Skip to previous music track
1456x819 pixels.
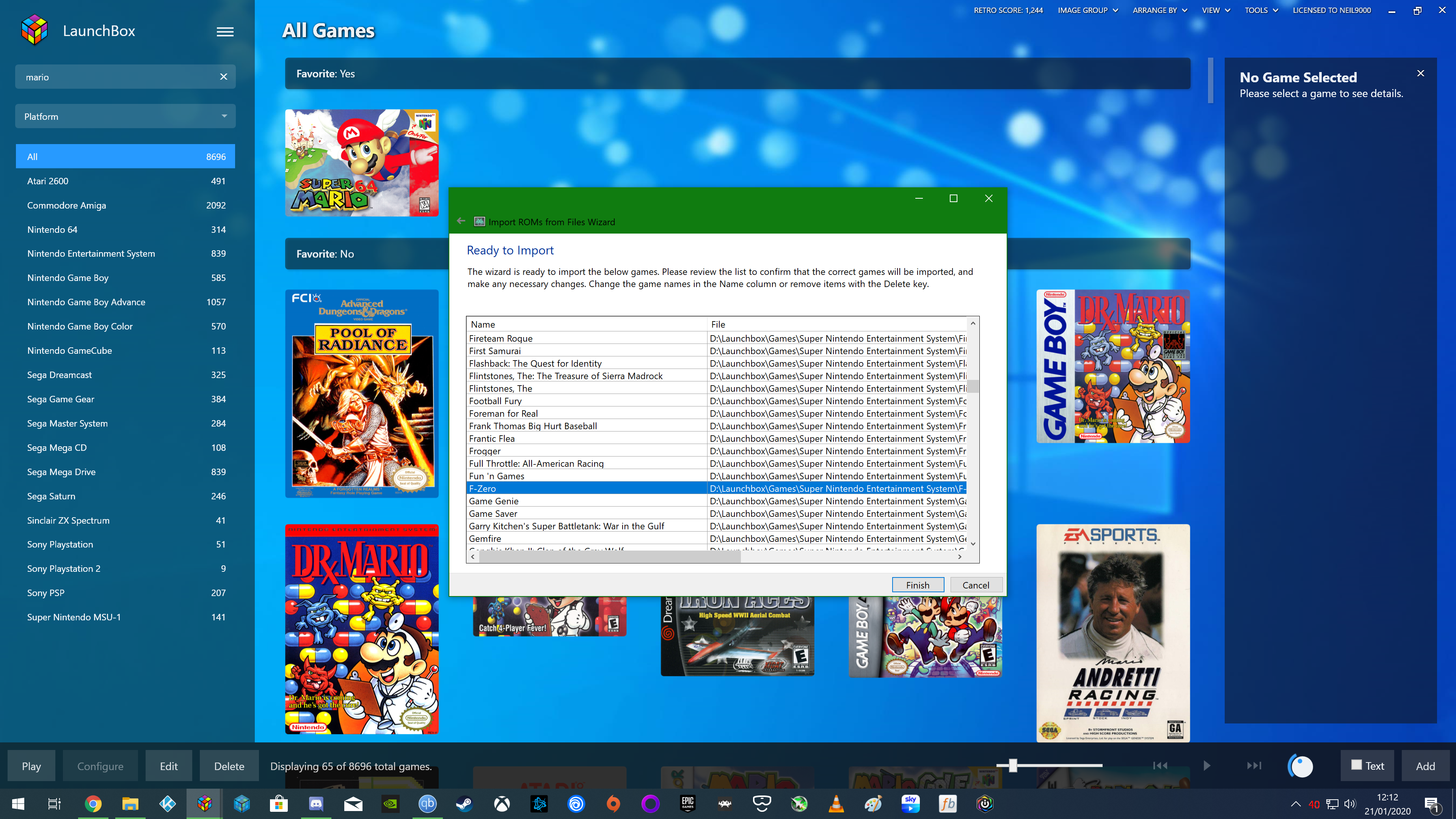click(1160, 765)
